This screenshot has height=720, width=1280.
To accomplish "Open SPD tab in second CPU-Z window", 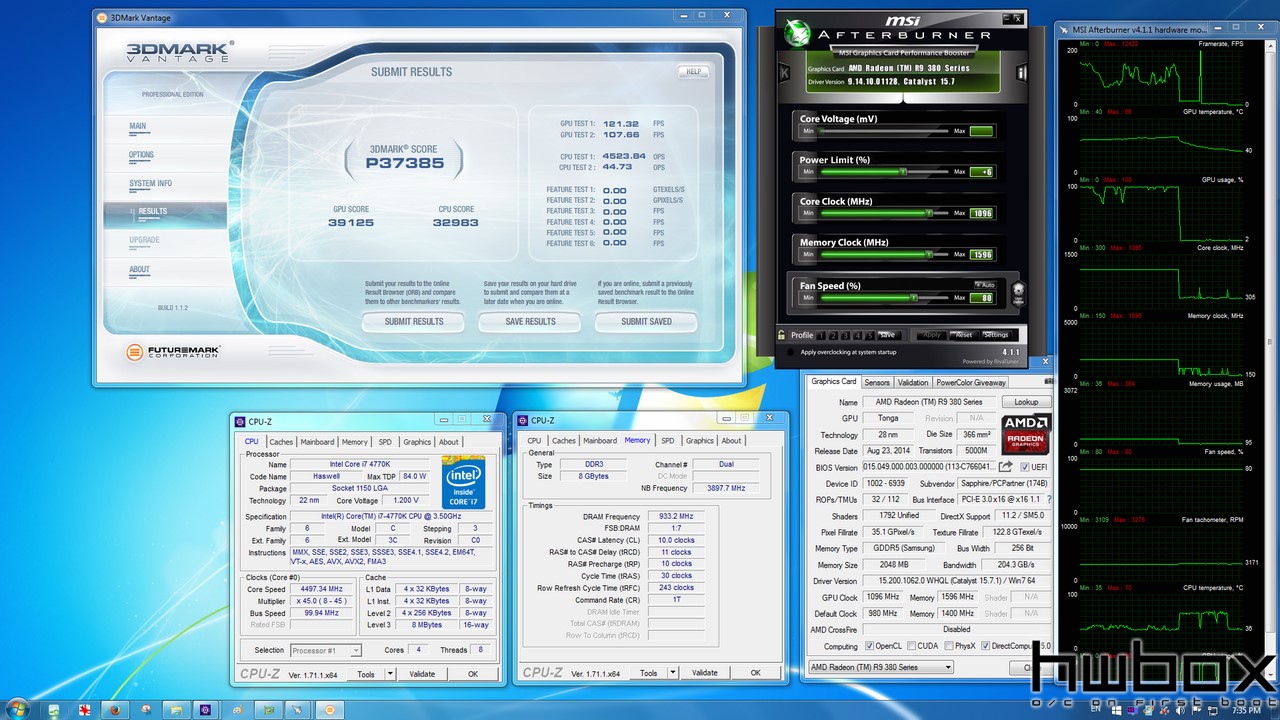I will pyautogui.click(x=667, y=441).
